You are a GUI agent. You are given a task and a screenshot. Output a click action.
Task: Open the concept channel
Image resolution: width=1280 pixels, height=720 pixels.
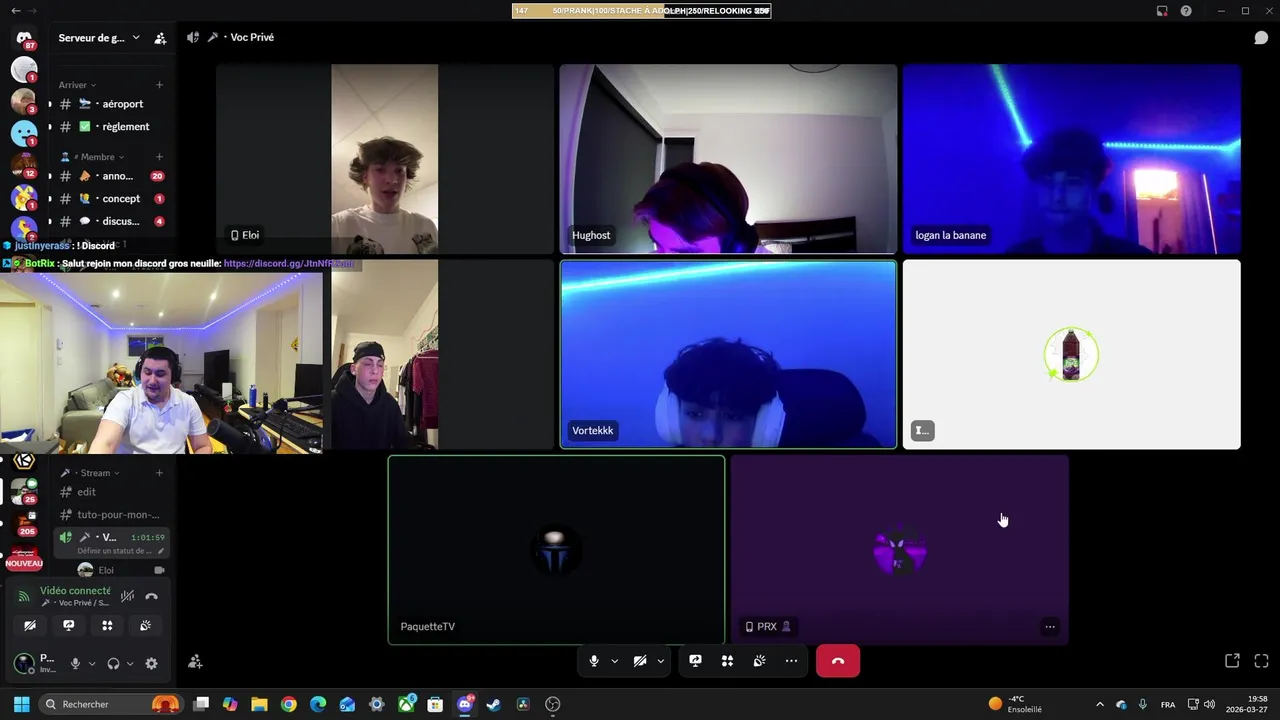pyautogui.click(x=110, y=199)
